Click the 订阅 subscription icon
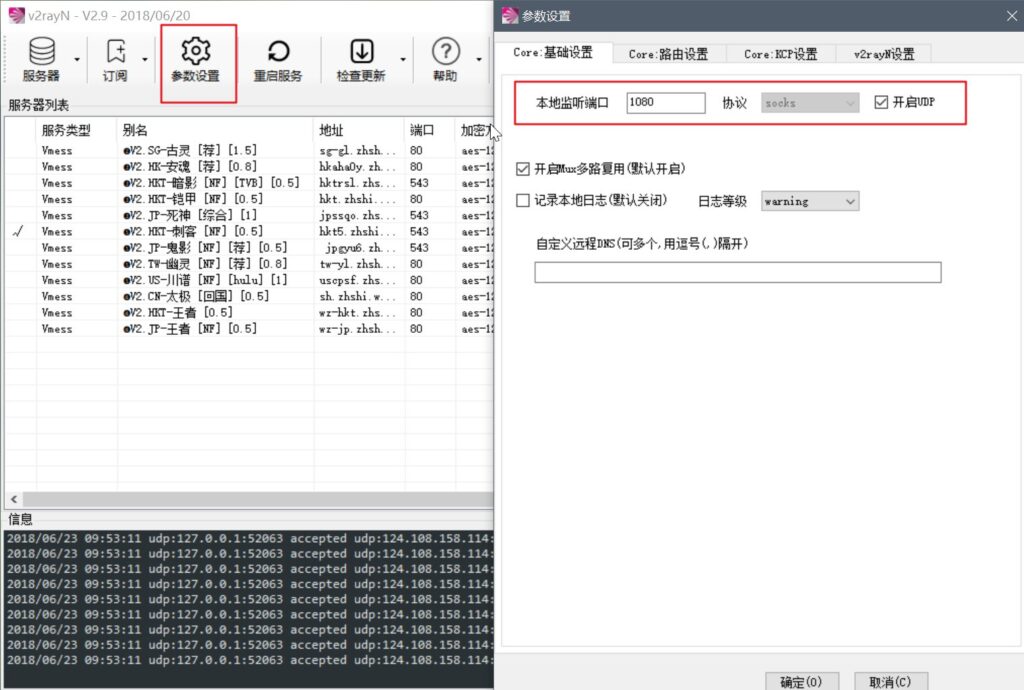 click(x=116, y=59)
